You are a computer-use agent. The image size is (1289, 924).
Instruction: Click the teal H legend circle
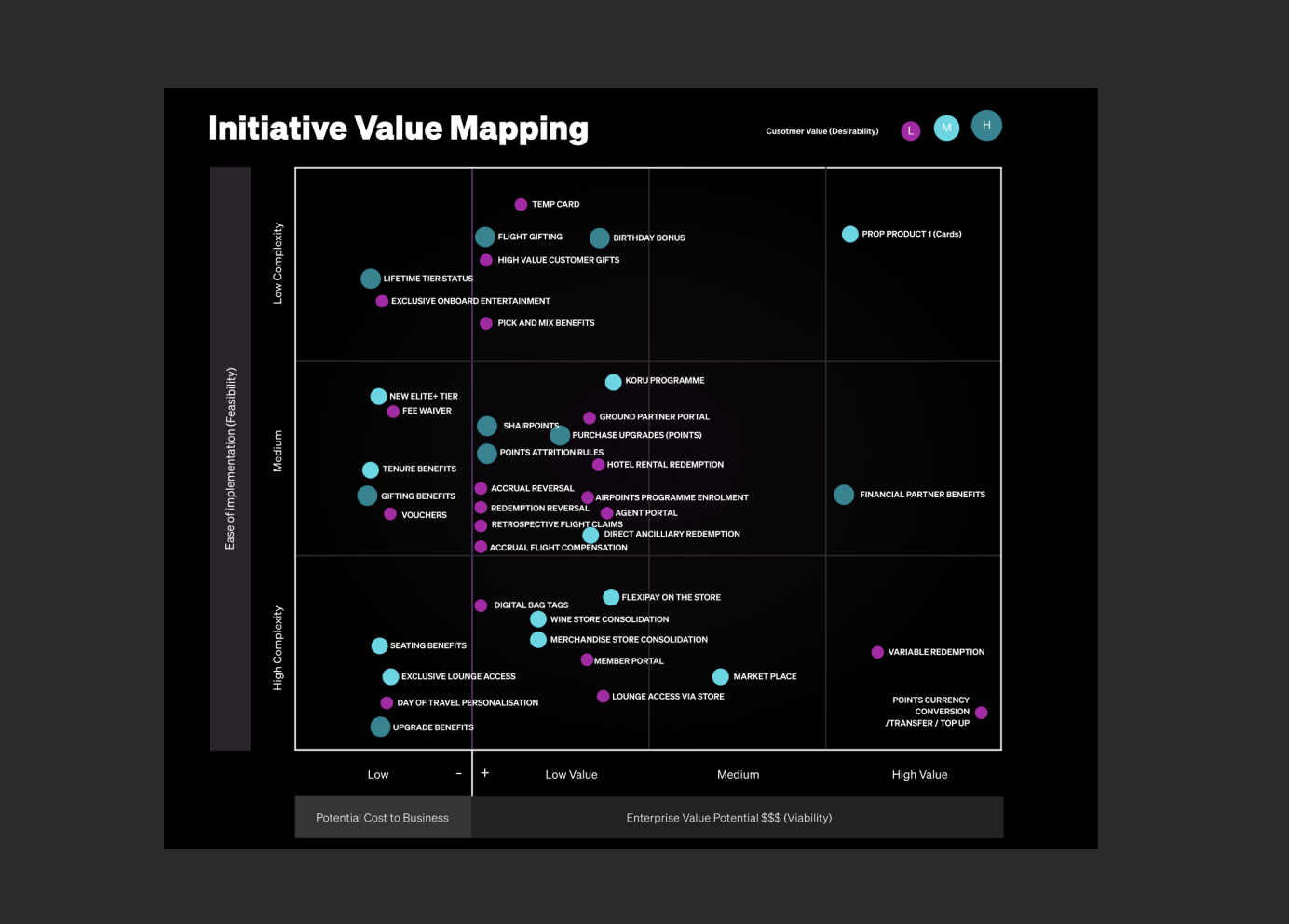(x=986, y=126)
